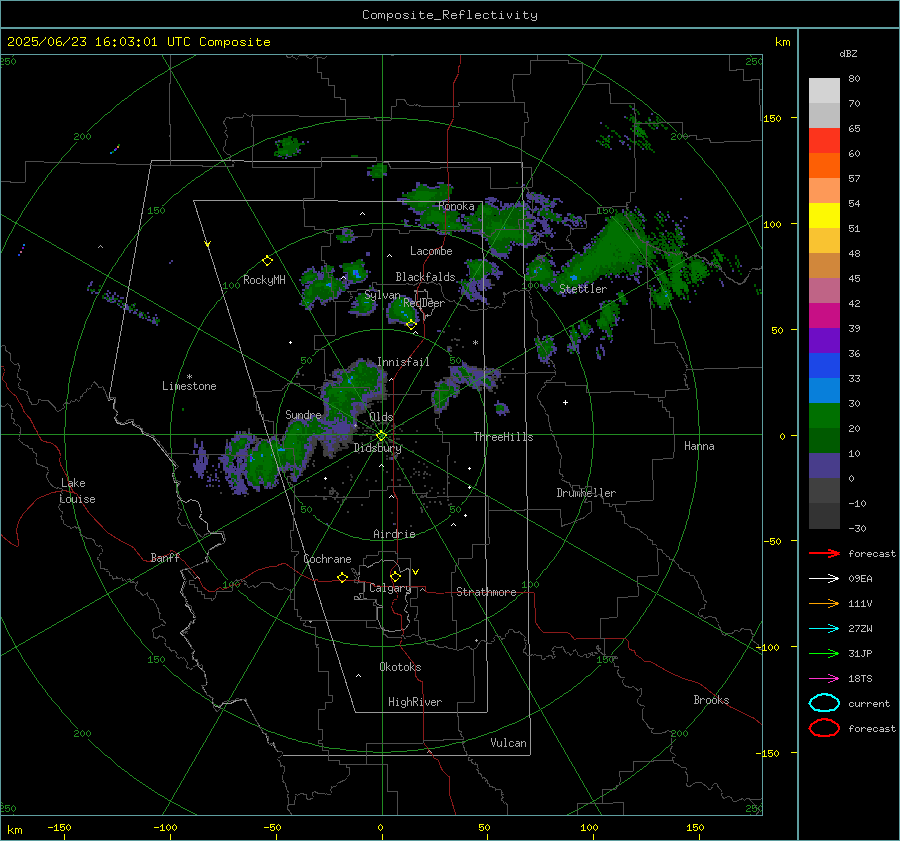Screen dimensions: 900x841
Task: Select the magenta 39-42 dBZ color swatch
Action: 824,316
